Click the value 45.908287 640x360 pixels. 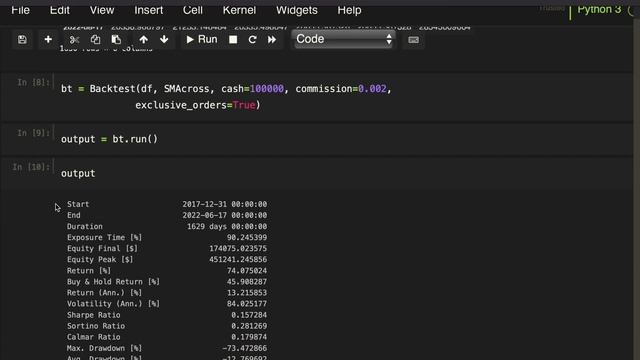pos(247,282)
